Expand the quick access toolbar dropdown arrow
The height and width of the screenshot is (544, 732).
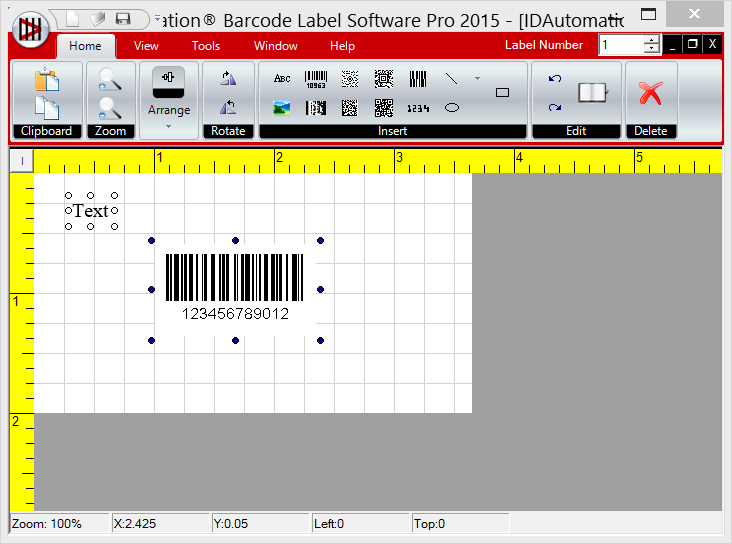tap(157, 19)
